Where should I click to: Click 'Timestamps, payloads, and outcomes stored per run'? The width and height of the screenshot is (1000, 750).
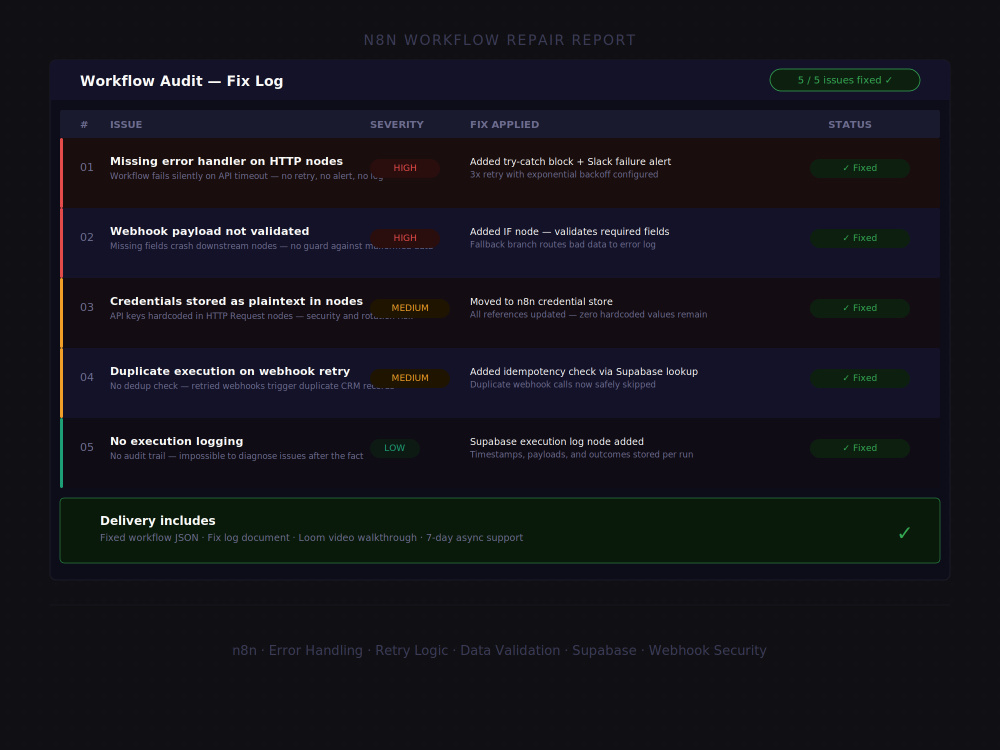pos(582,455)
